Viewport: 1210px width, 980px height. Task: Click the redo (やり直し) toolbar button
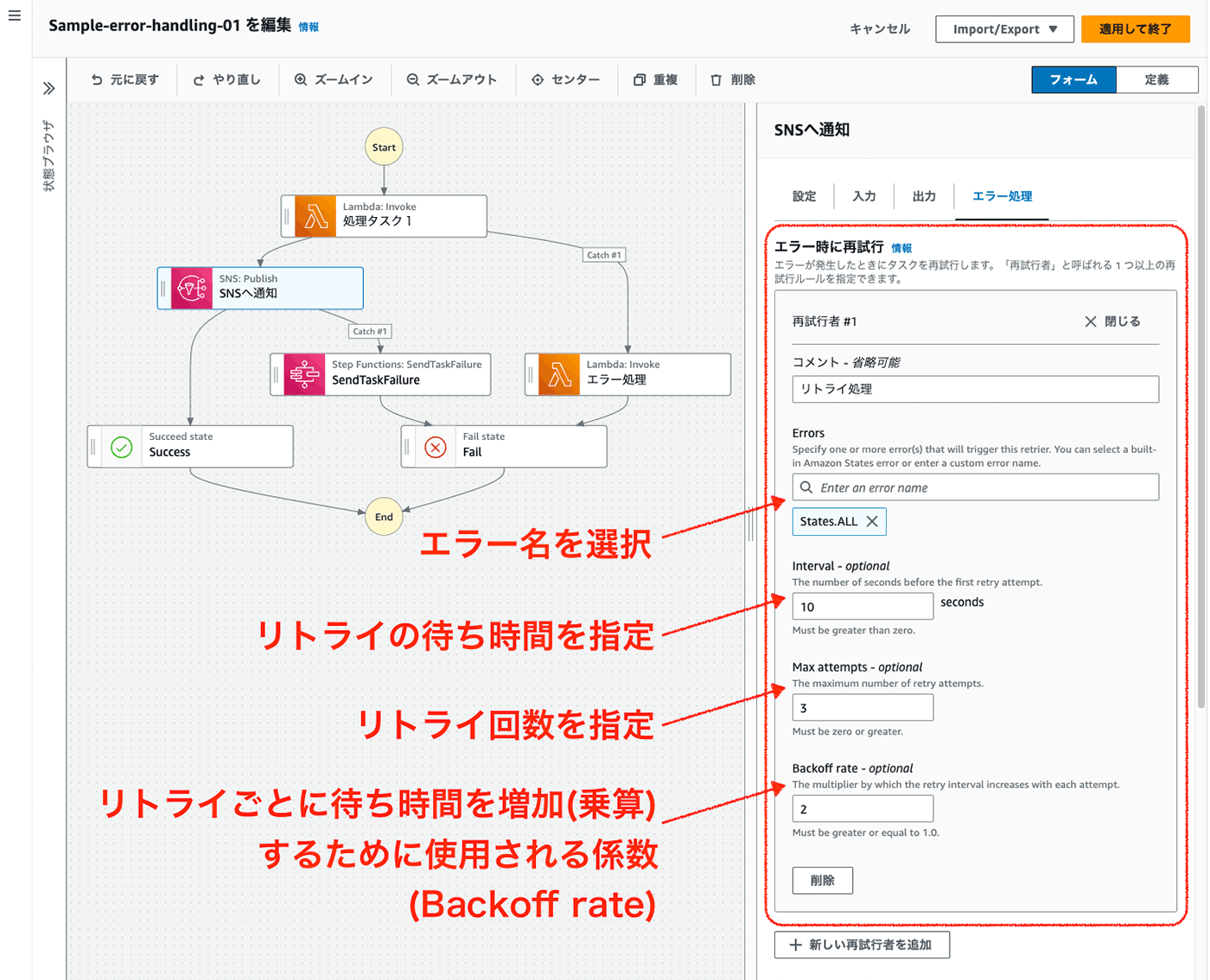click(226, 80)
